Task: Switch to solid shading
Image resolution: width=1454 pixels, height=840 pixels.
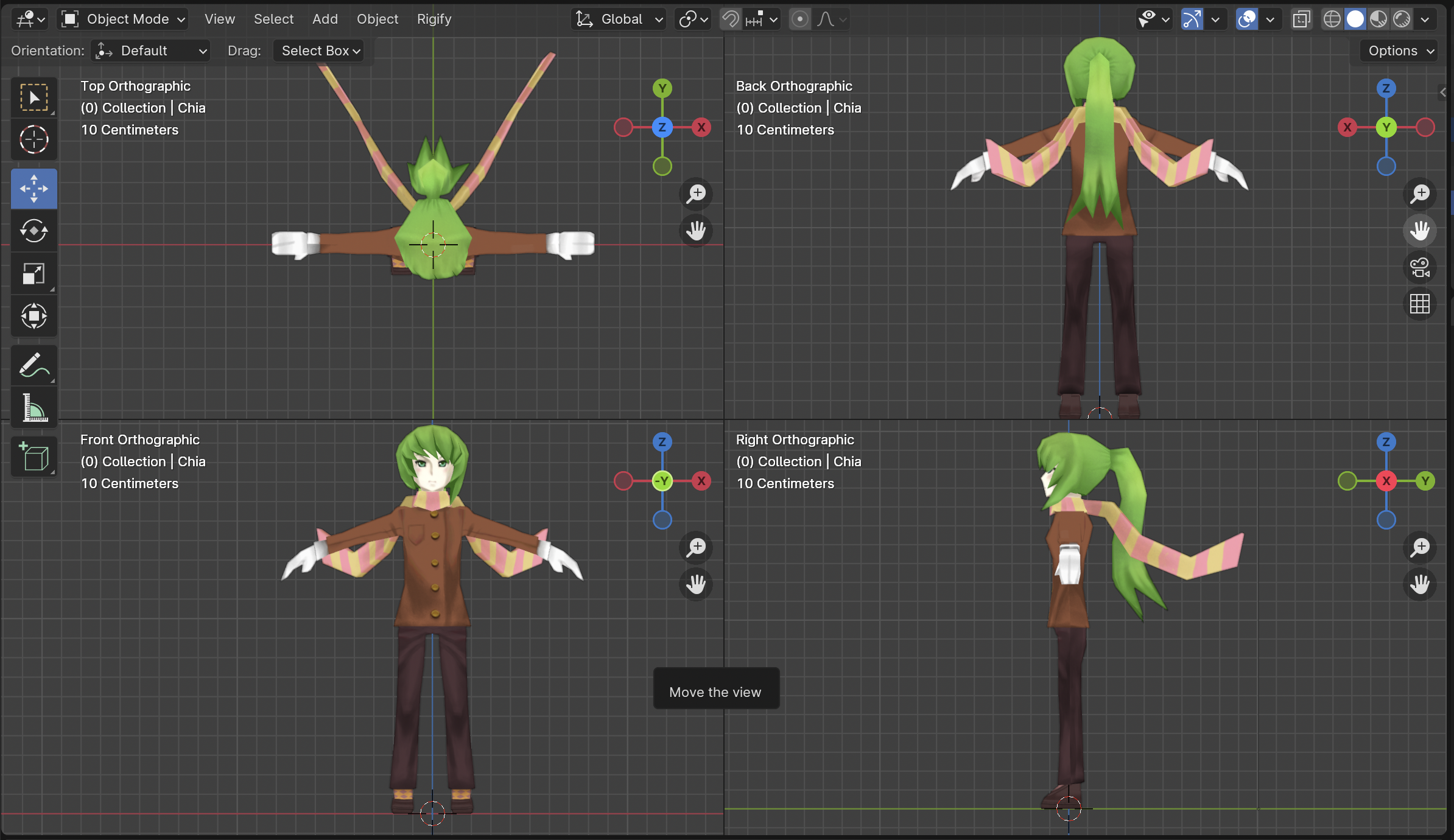Action: [x=1355, y=19]
